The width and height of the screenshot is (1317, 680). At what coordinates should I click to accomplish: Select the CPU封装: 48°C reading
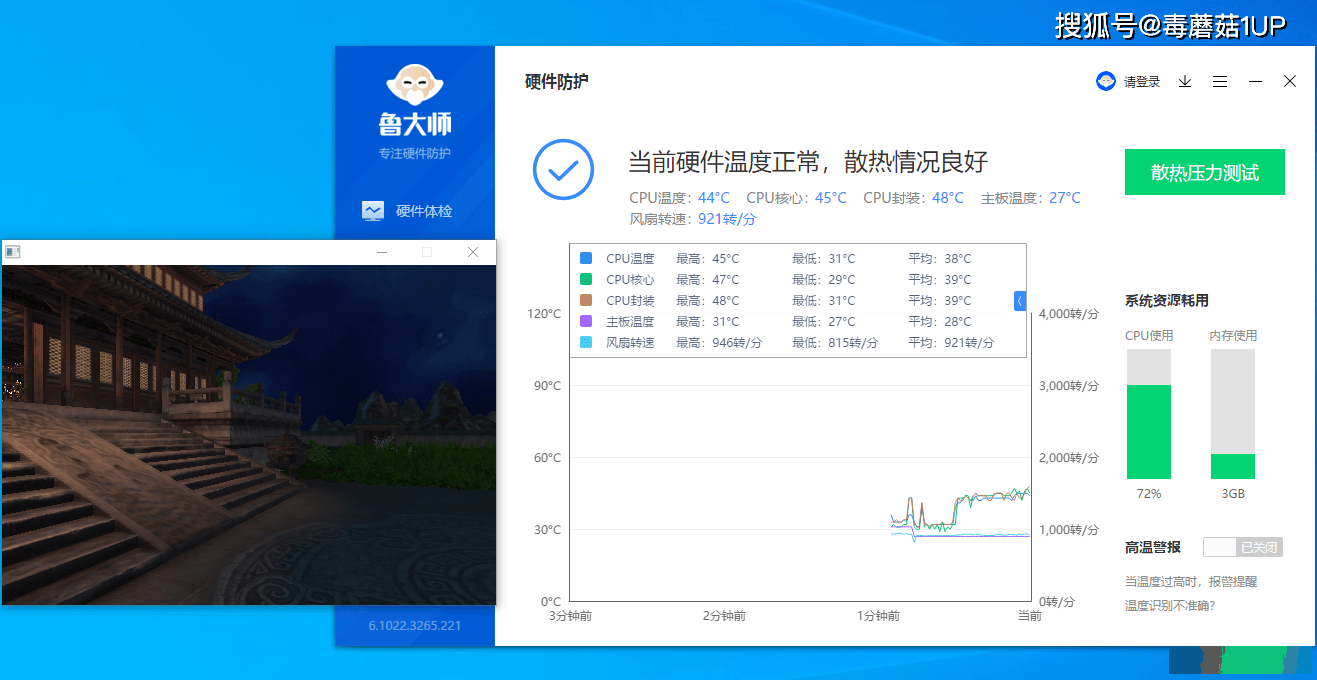914,198
